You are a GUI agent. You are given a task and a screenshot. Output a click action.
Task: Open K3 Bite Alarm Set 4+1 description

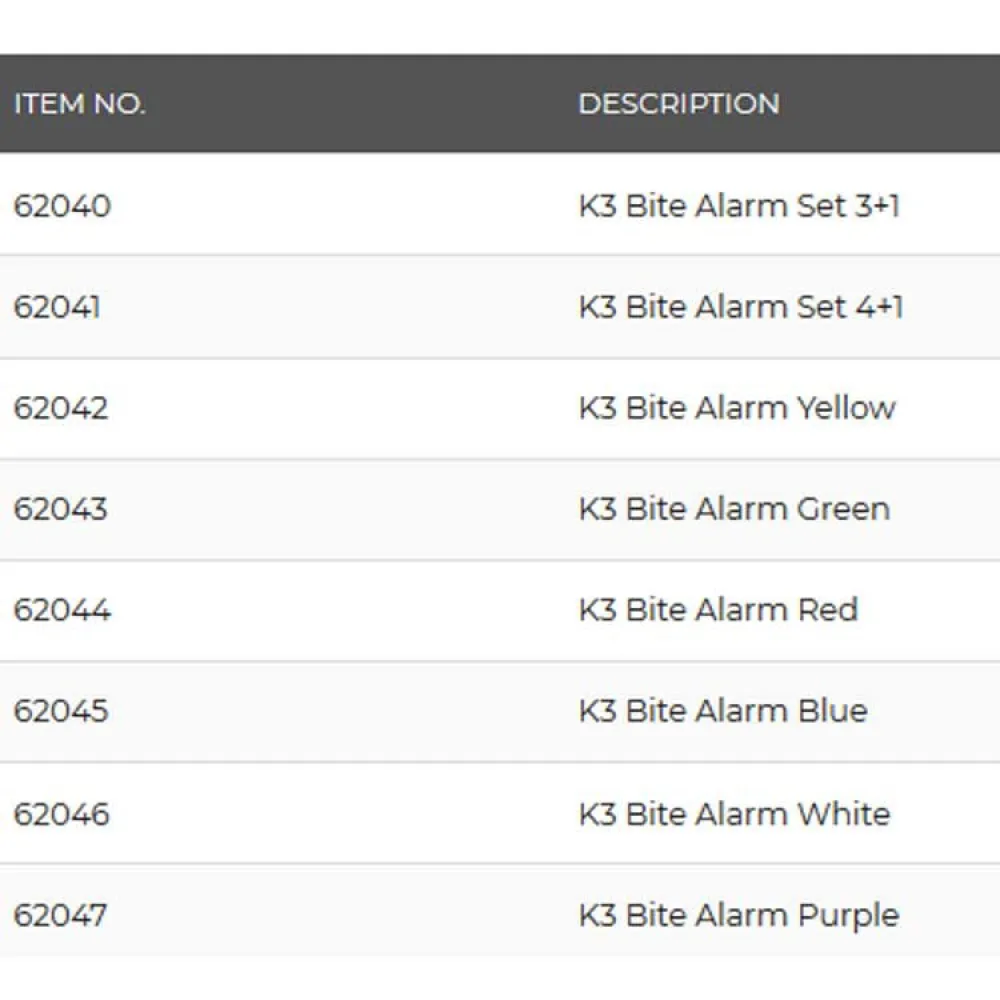741,307
